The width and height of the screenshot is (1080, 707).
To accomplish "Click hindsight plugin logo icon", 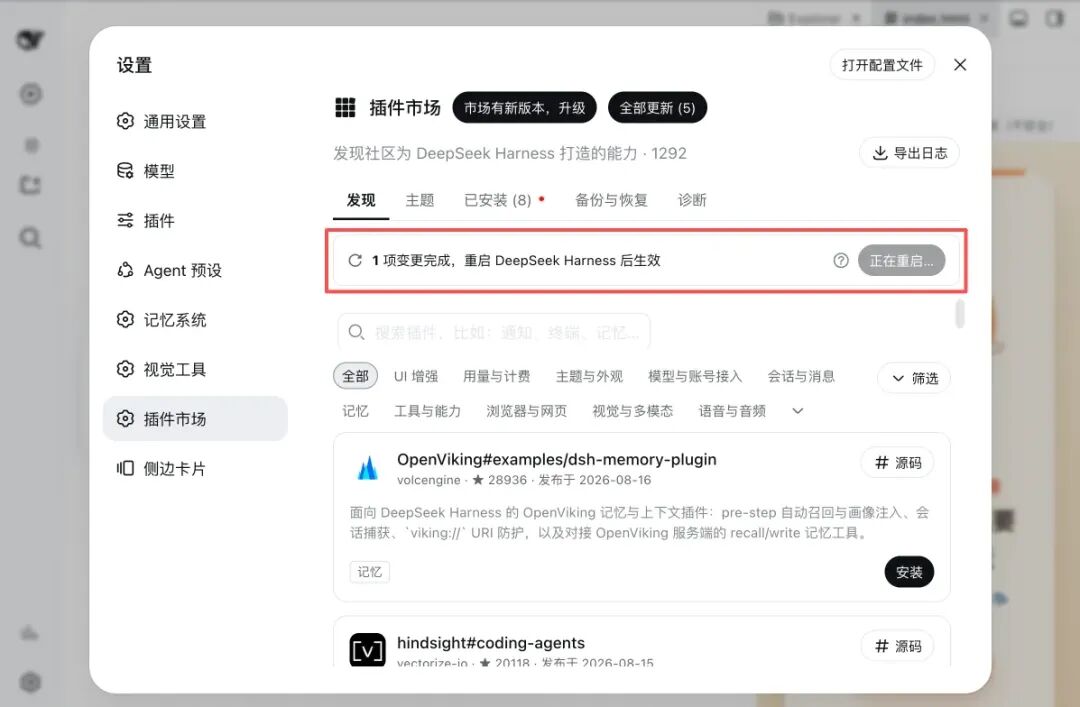I will click(367, 650).
